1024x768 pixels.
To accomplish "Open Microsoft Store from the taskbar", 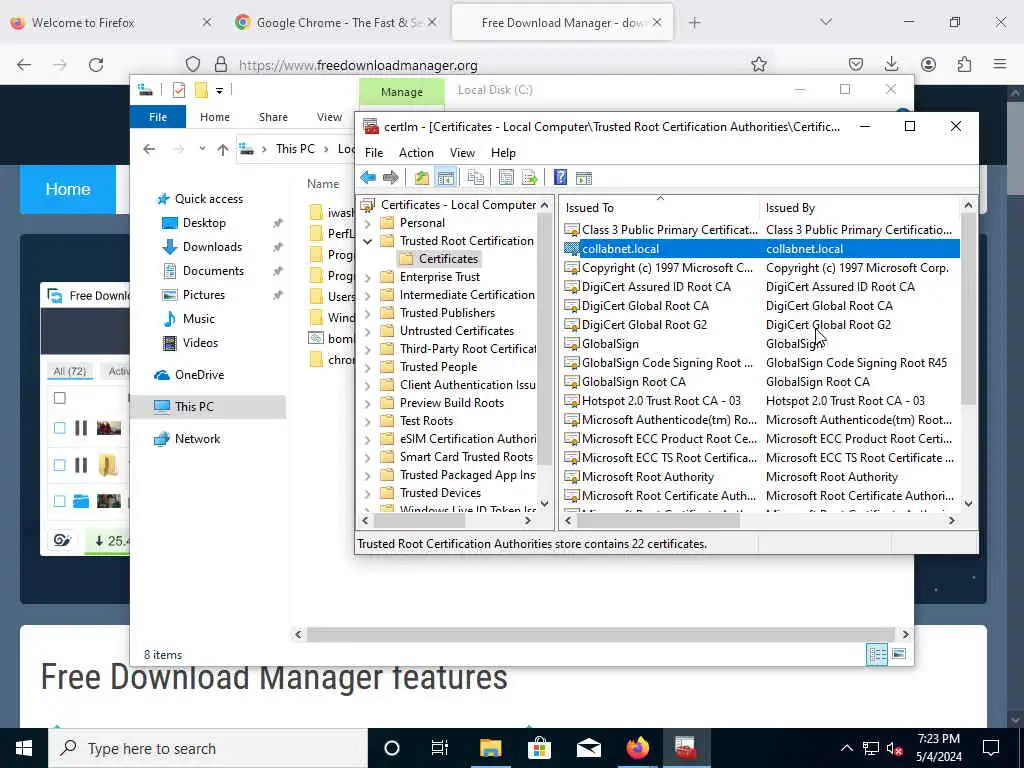I will click(x=539, y=748).
